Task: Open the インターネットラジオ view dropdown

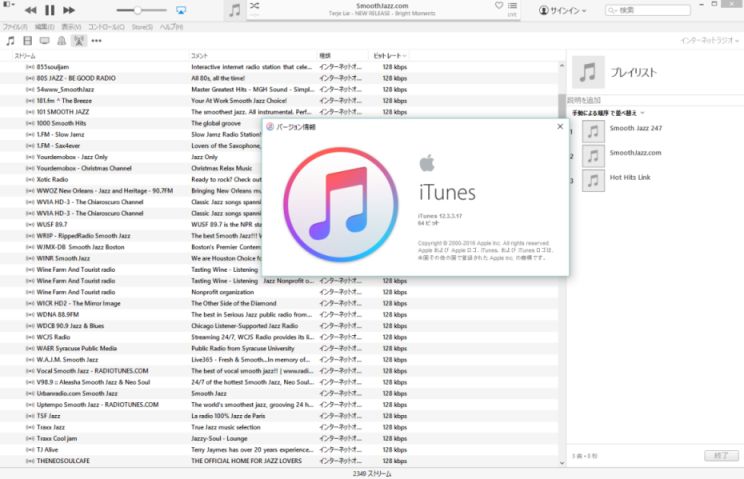Action: click(x=709, y=41)
